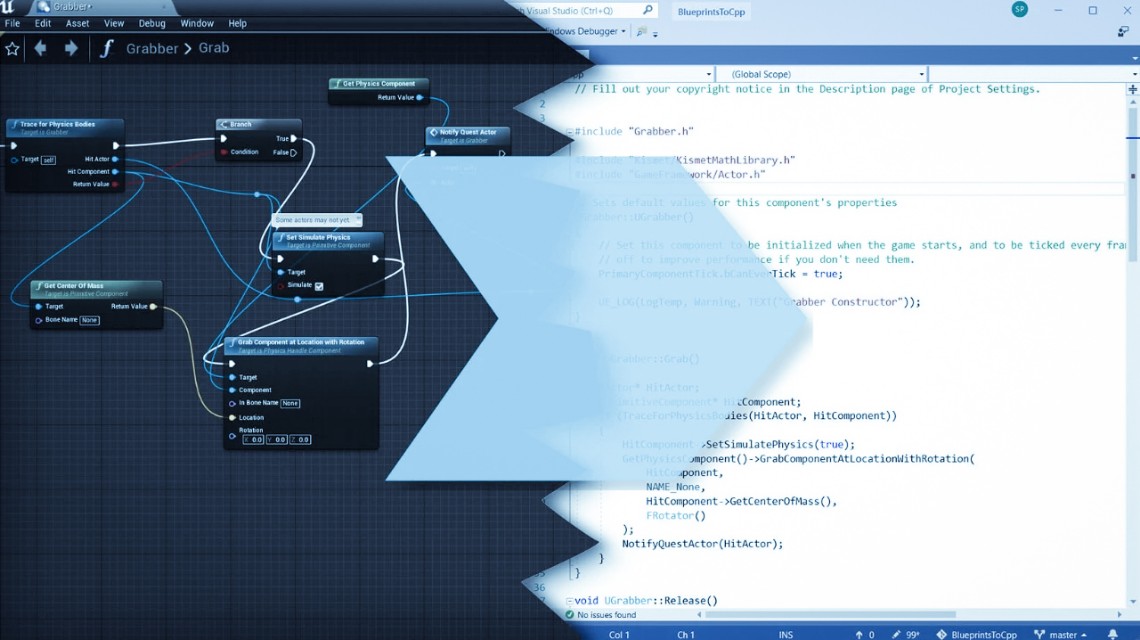Open the Edit menu in Blueprint editor
This screenshot has height=640, width=1140.
coord(43,23)
